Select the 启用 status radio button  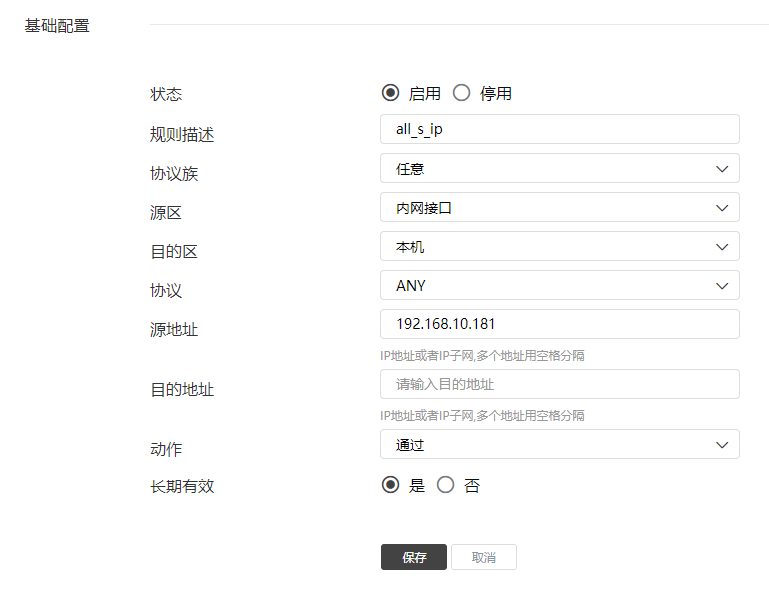(x=390, y=93)
